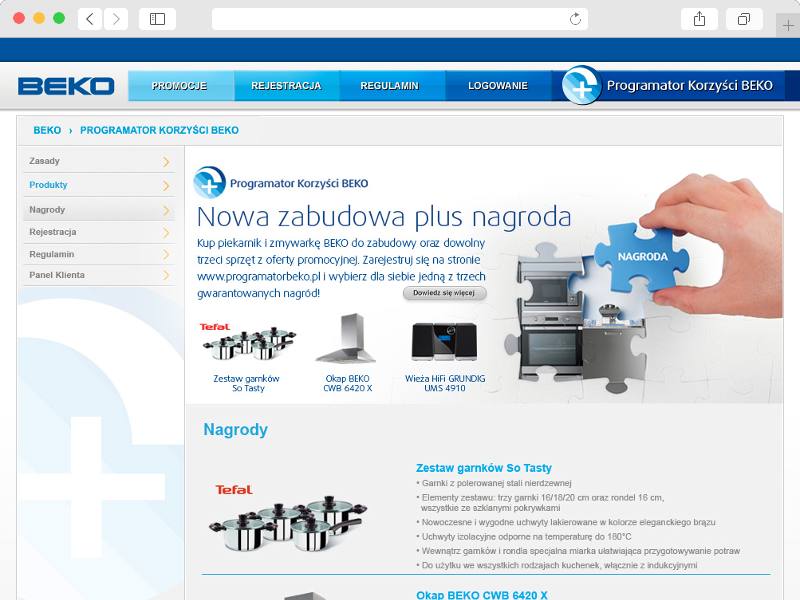Click the Zestaw garnków So Tasty banner caption
The width and height of the screenshot is (800, 600).
[247, 383]
